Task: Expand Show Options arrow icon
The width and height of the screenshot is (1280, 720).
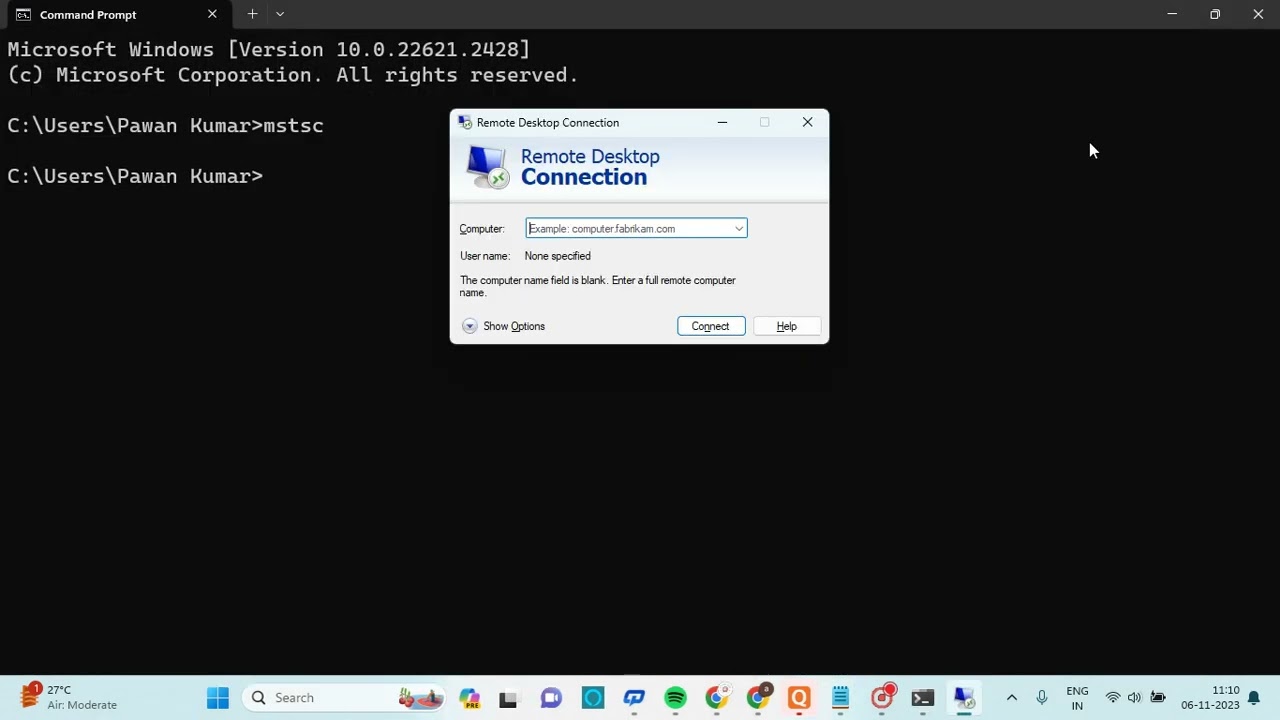Action: tap(469, 326)
